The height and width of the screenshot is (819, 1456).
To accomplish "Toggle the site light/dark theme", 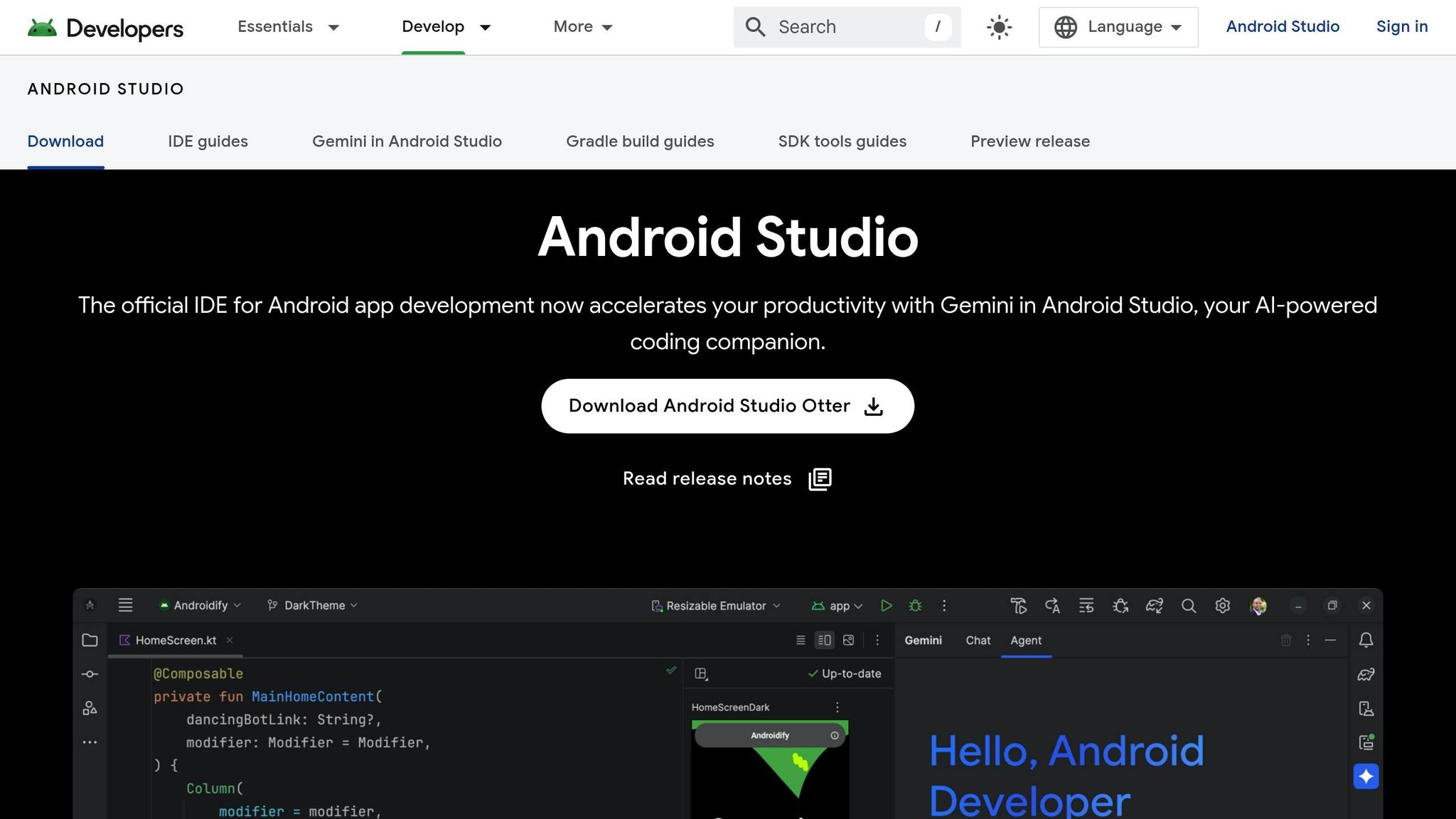I will tap(998, 26).
